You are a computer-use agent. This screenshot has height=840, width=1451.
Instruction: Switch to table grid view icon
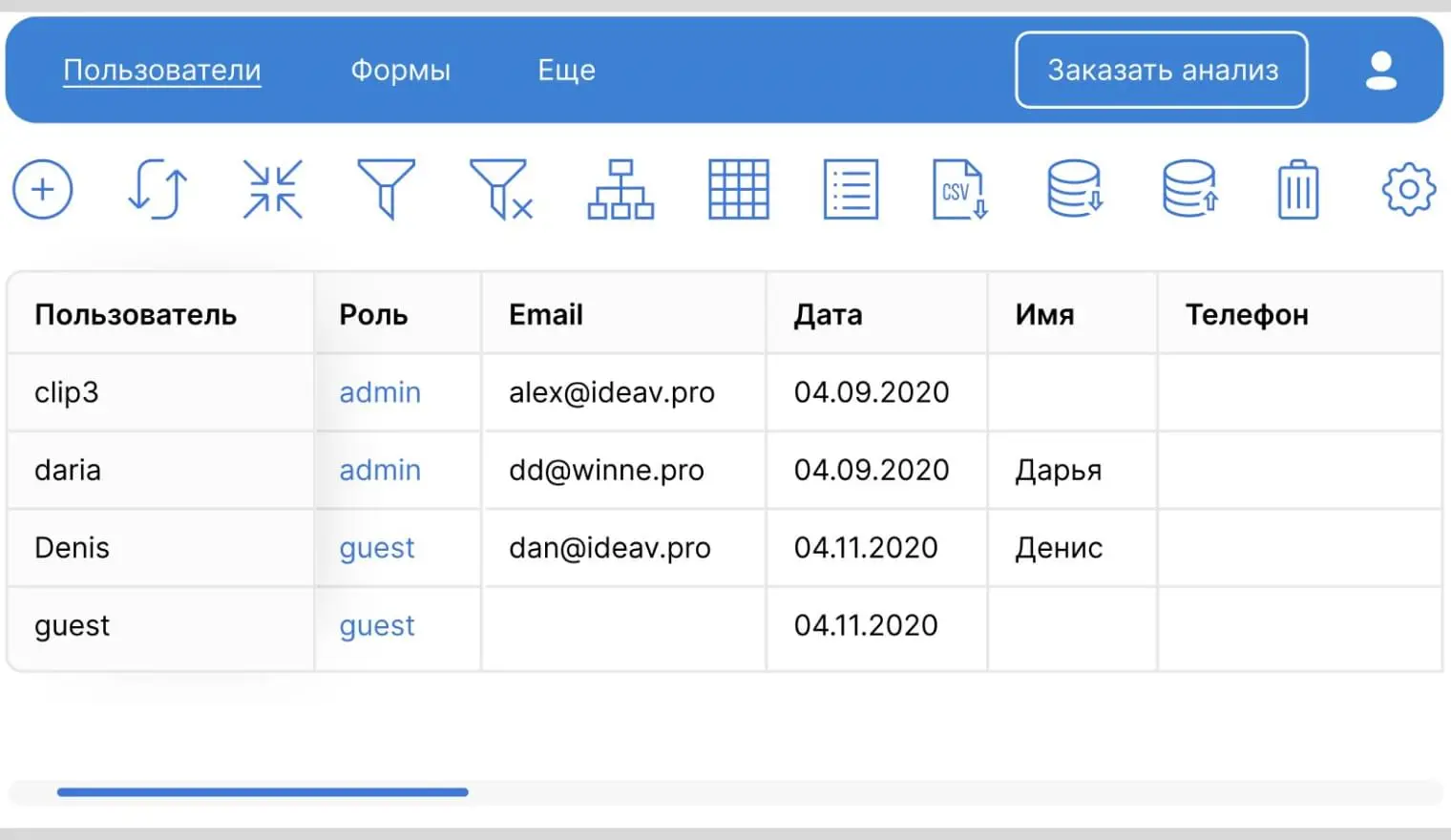(738, 189)
